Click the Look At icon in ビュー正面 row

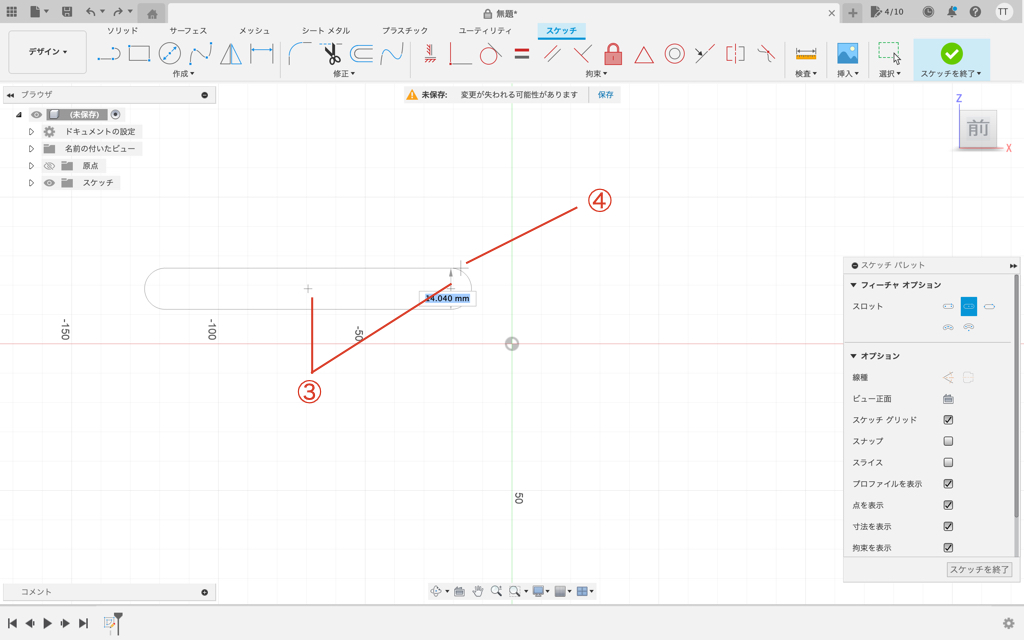coord(948,399)
